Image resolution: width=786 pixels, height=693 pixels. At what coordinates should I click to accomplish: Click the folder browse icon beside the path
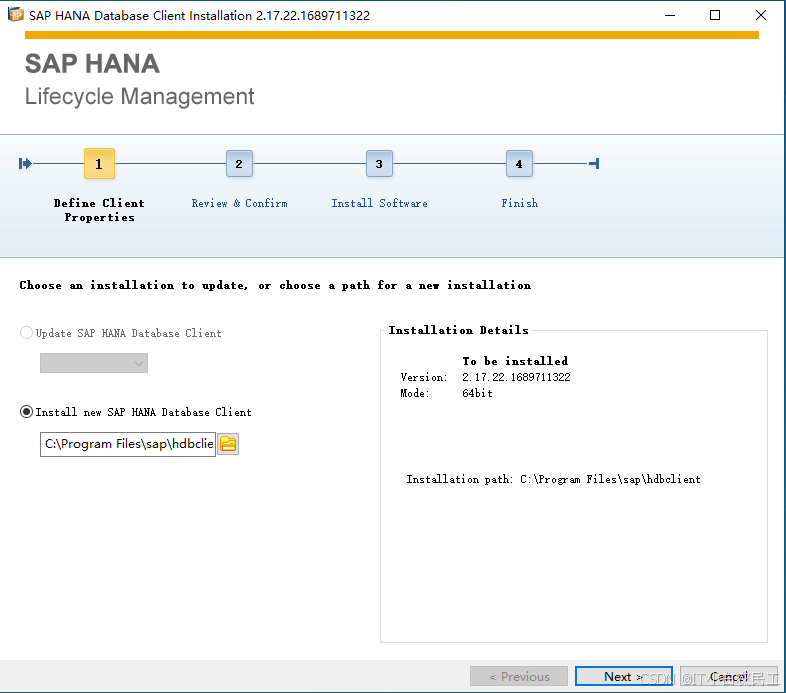pos(228,444)
